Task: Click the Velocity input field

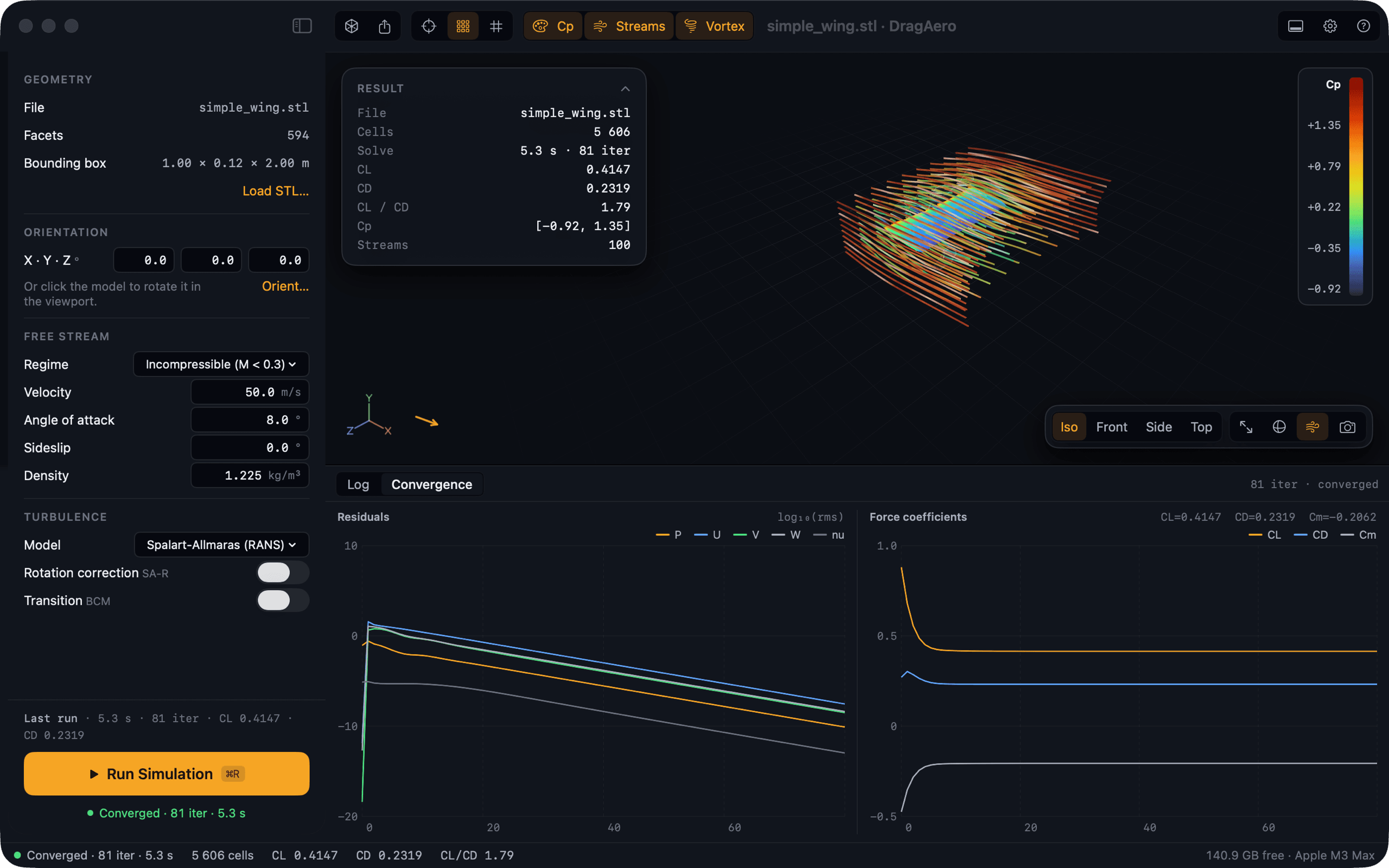Action: [x=250, y=392]
